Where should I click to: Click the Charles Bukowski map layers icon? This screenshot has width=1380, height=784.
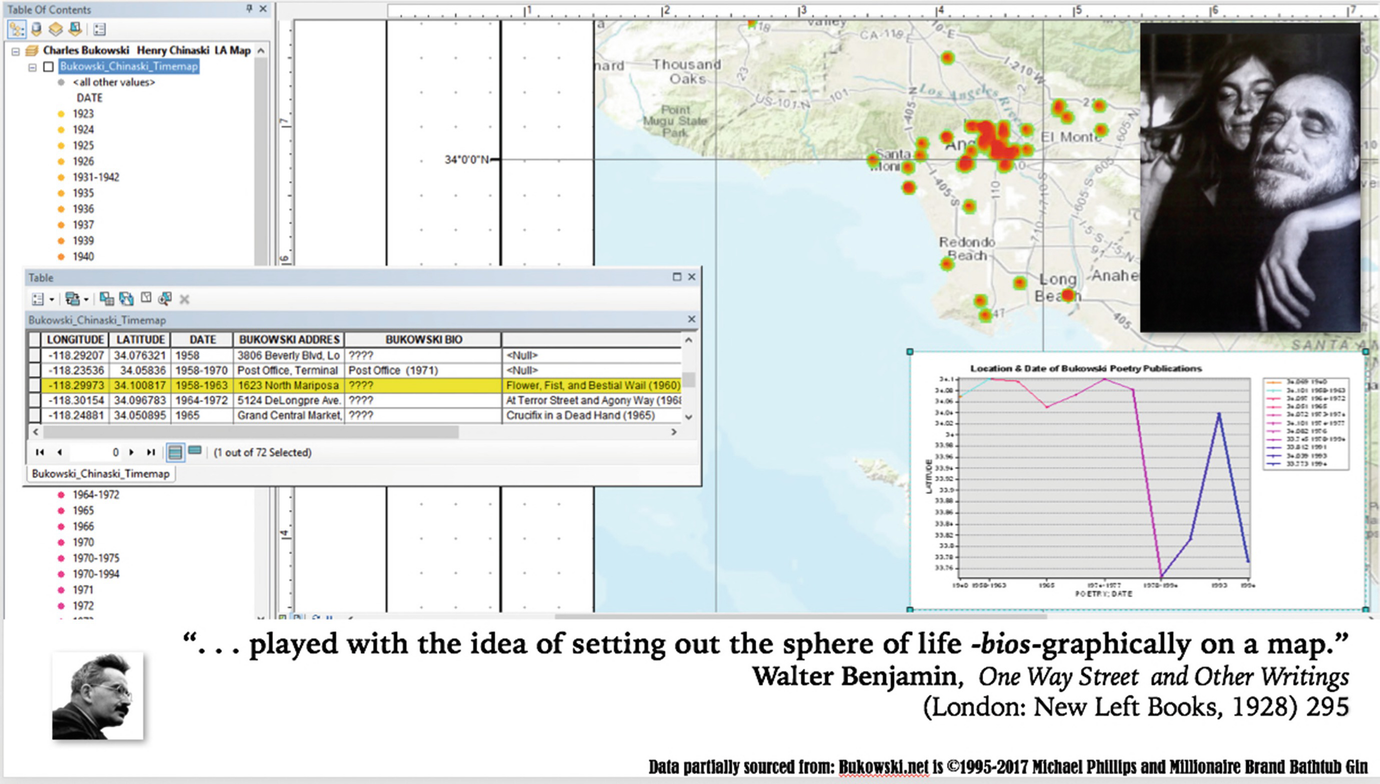[31, 51]
